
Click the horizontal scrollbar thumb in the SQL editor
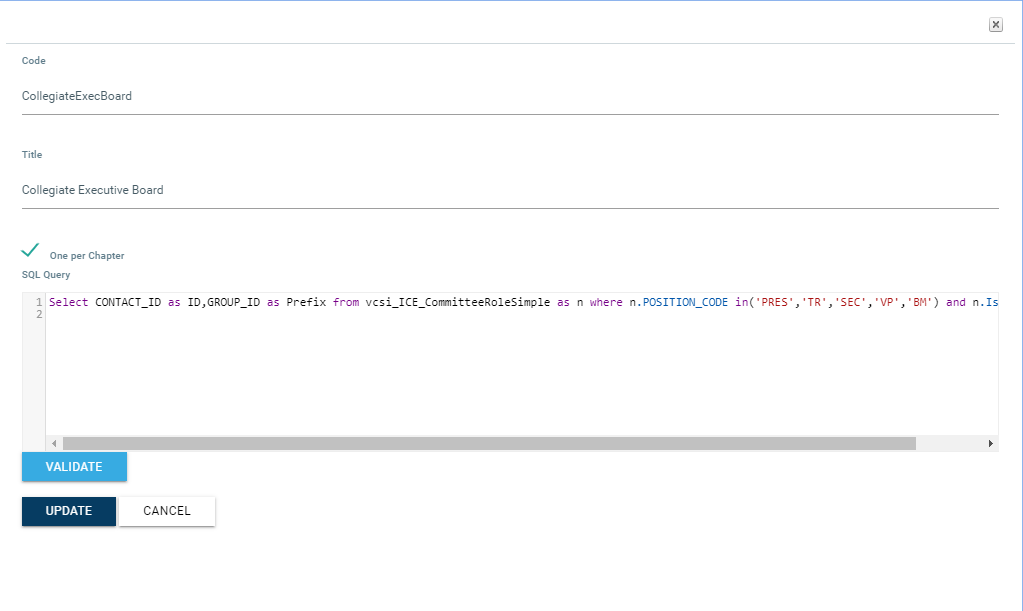pos(488,443)
